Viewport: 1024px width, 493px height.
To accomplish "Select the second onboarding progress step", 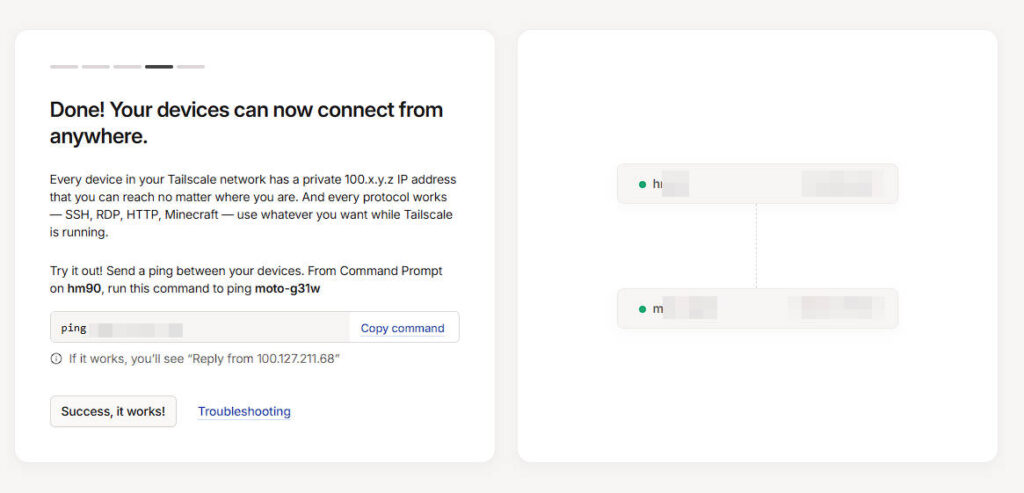I will (x=96, y=67).
